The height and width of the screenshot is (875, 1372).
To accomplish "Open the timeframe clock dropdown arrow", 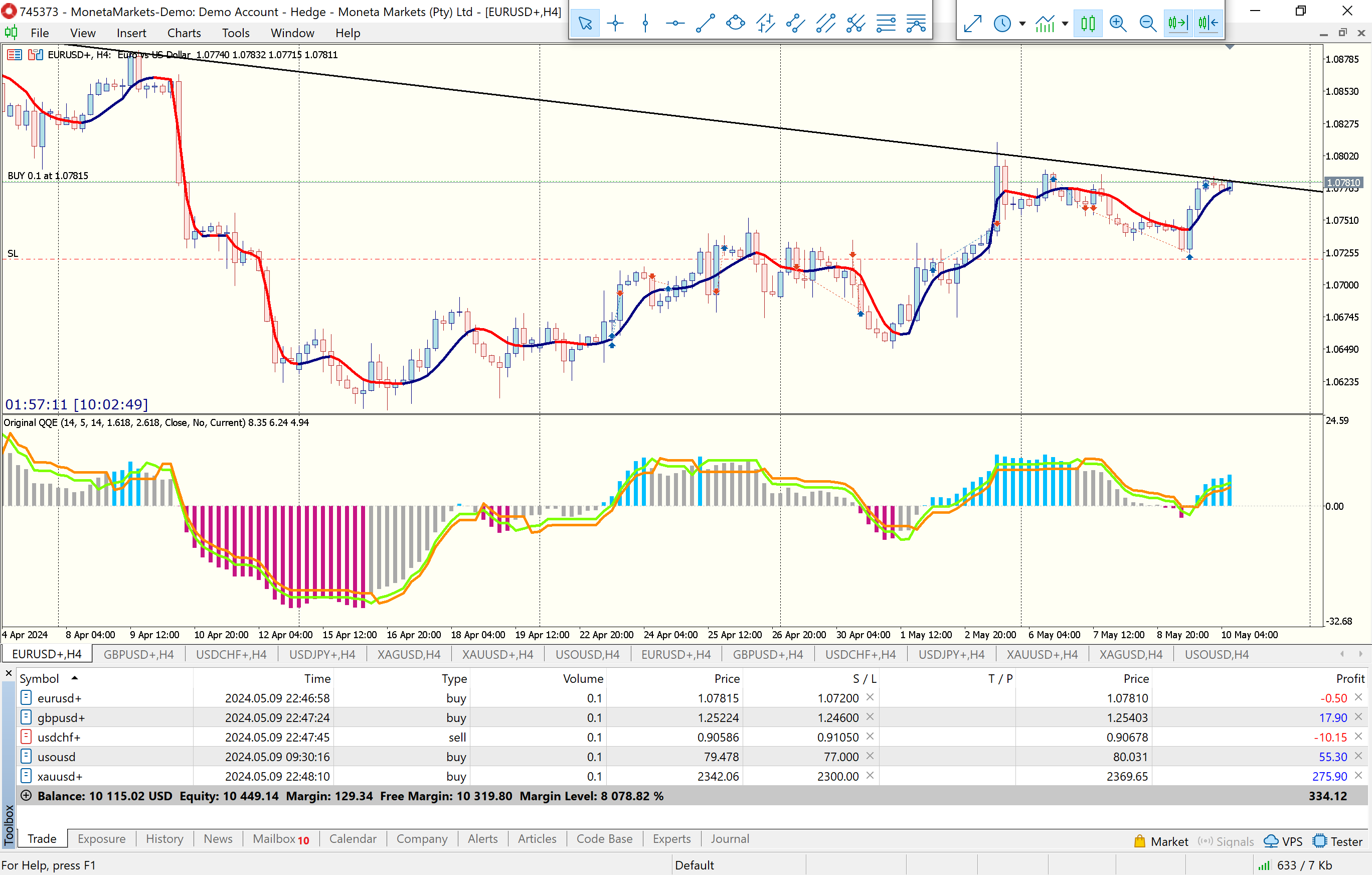I will click(x=1022, y=24).
